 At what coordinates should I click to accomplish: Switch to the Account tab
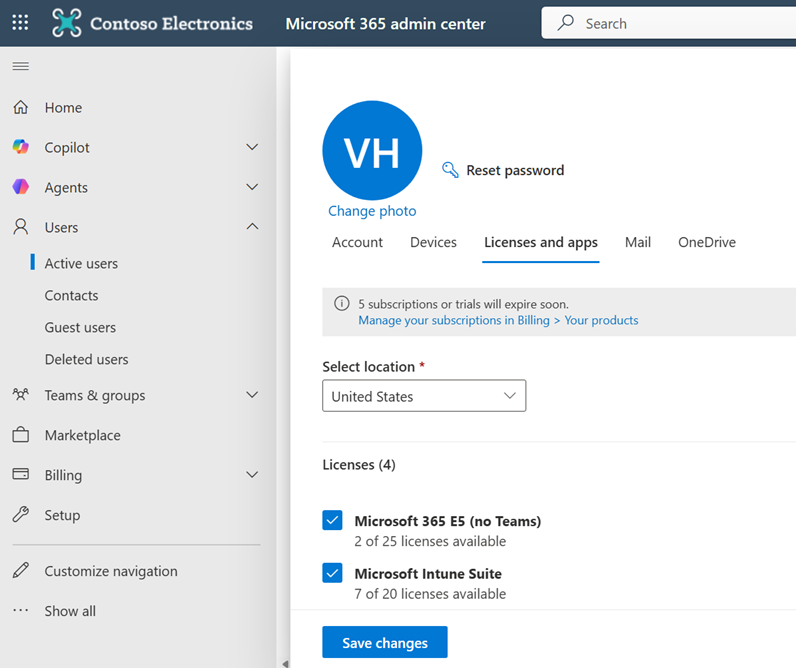(357, 242)
